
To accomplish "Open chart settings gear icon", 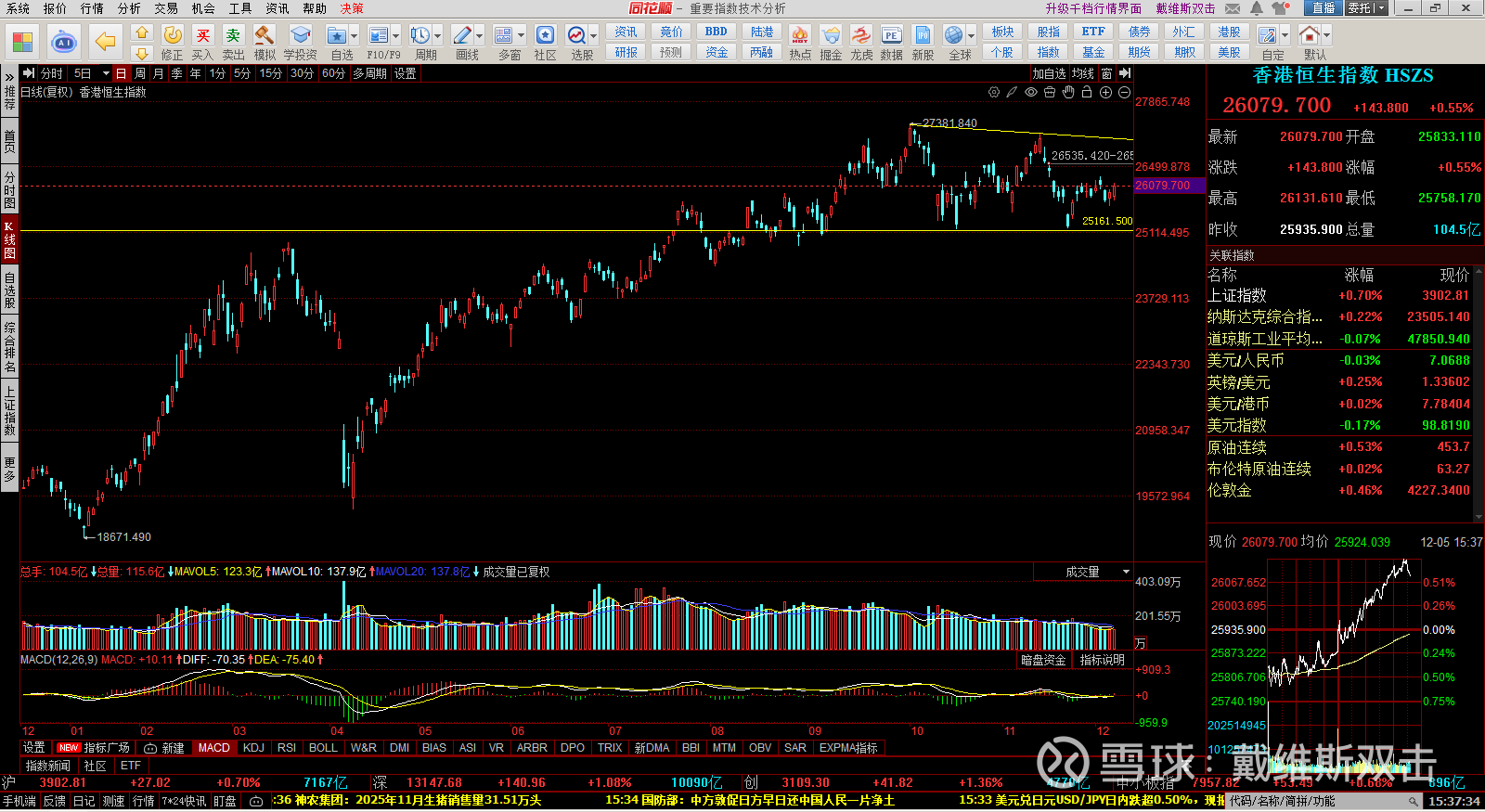I will (994, 92).
